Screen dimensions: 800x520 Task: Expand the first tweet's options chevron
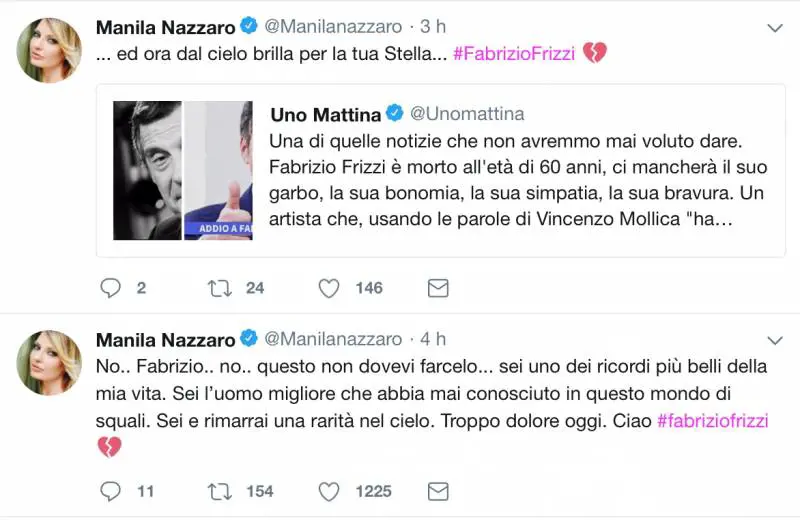[774, 28]
